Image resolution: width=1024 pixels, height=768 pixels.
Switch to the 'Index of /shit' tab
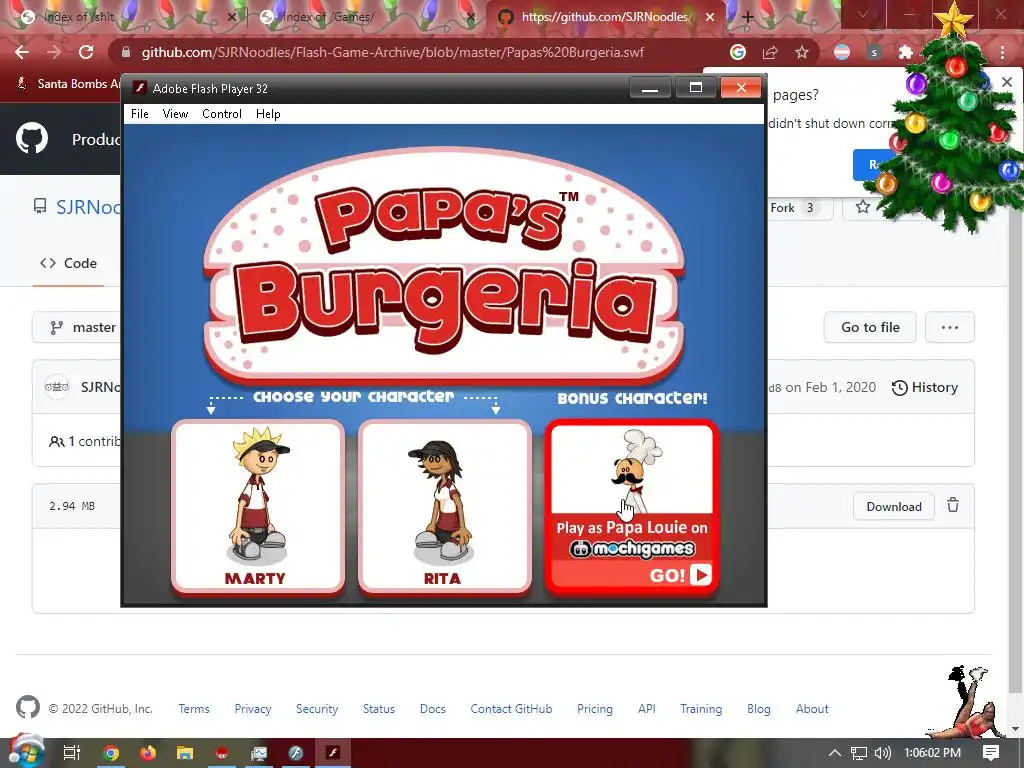[80, 17]
